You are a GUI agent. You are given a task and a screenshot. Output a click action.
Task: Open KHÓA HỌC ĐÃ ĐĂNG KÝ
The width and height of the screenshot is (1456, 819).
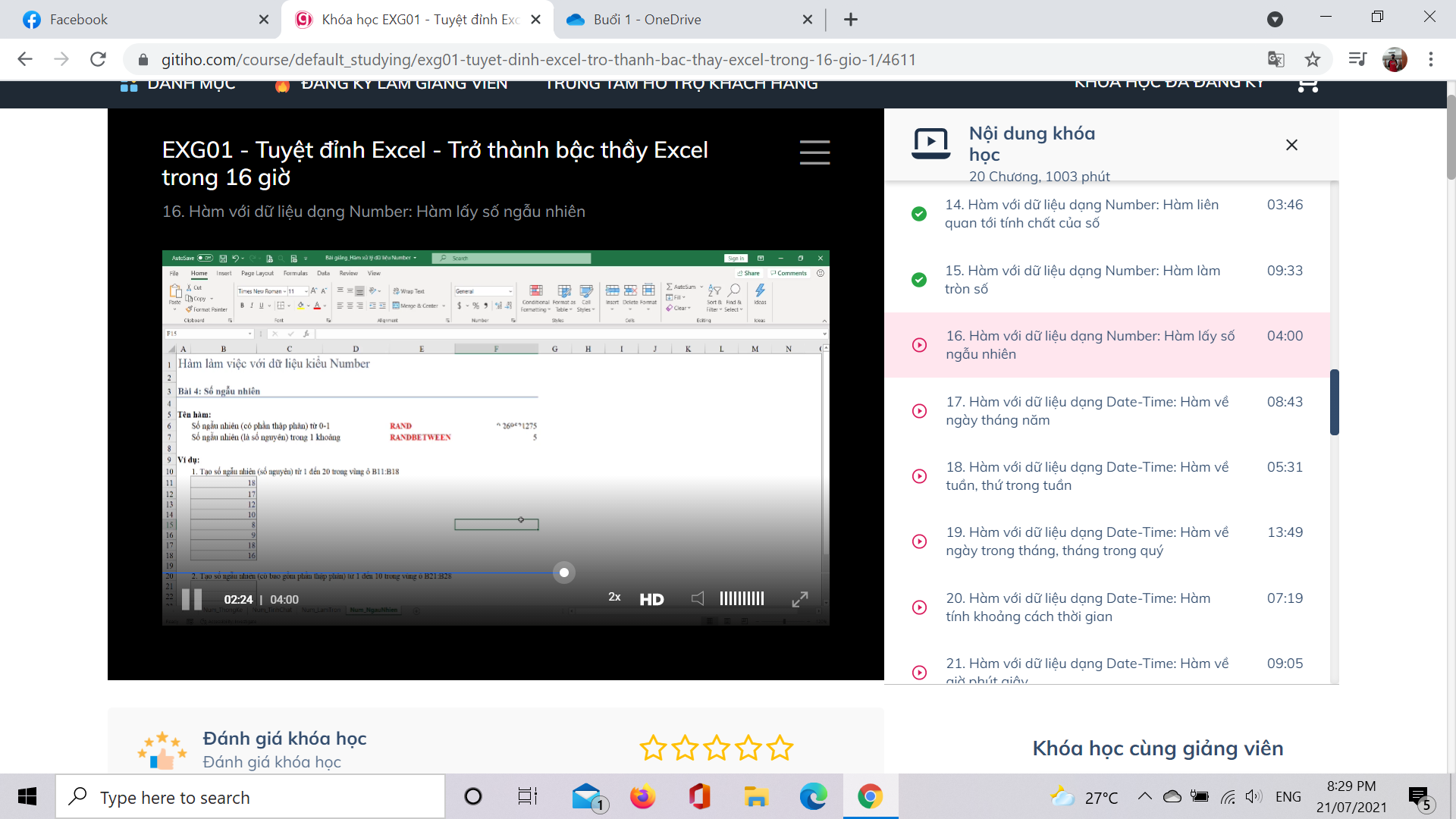click(x=1169, y=83)
